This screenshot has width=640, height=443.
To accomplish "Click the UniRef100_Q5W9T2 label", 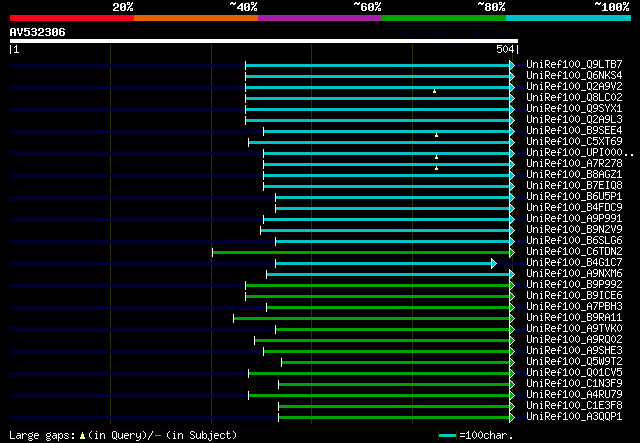I will pyautogui.click(x=574, y=362).
